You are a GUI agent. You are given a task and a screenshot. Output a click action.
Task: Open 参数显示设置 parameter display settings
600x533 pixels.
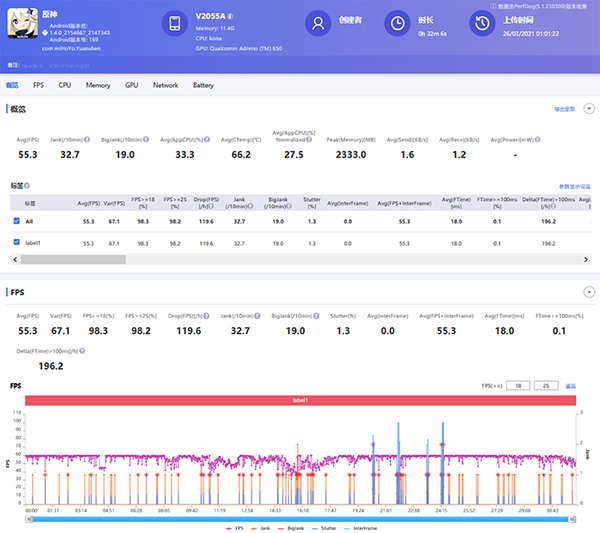(x=574, y=187)
